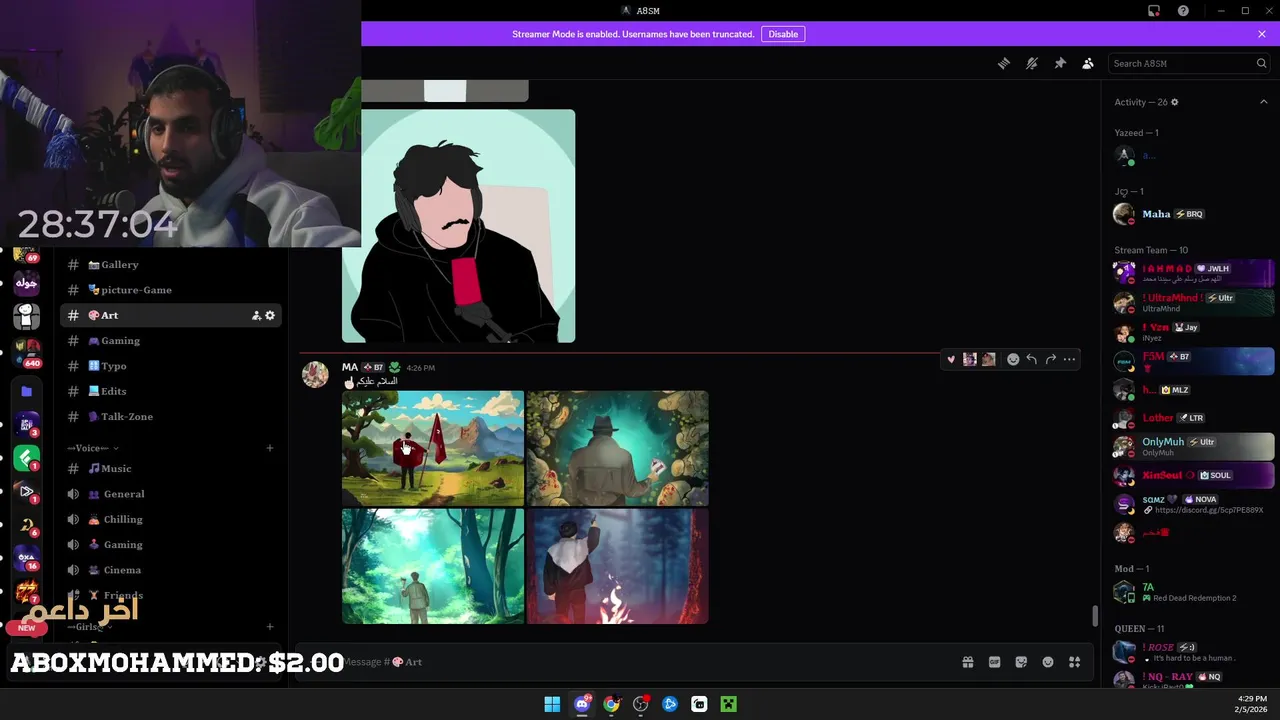Open the flag landscape image thumbnail
The width and height of the screenshot is (1280, 720).
coord(433,448)
